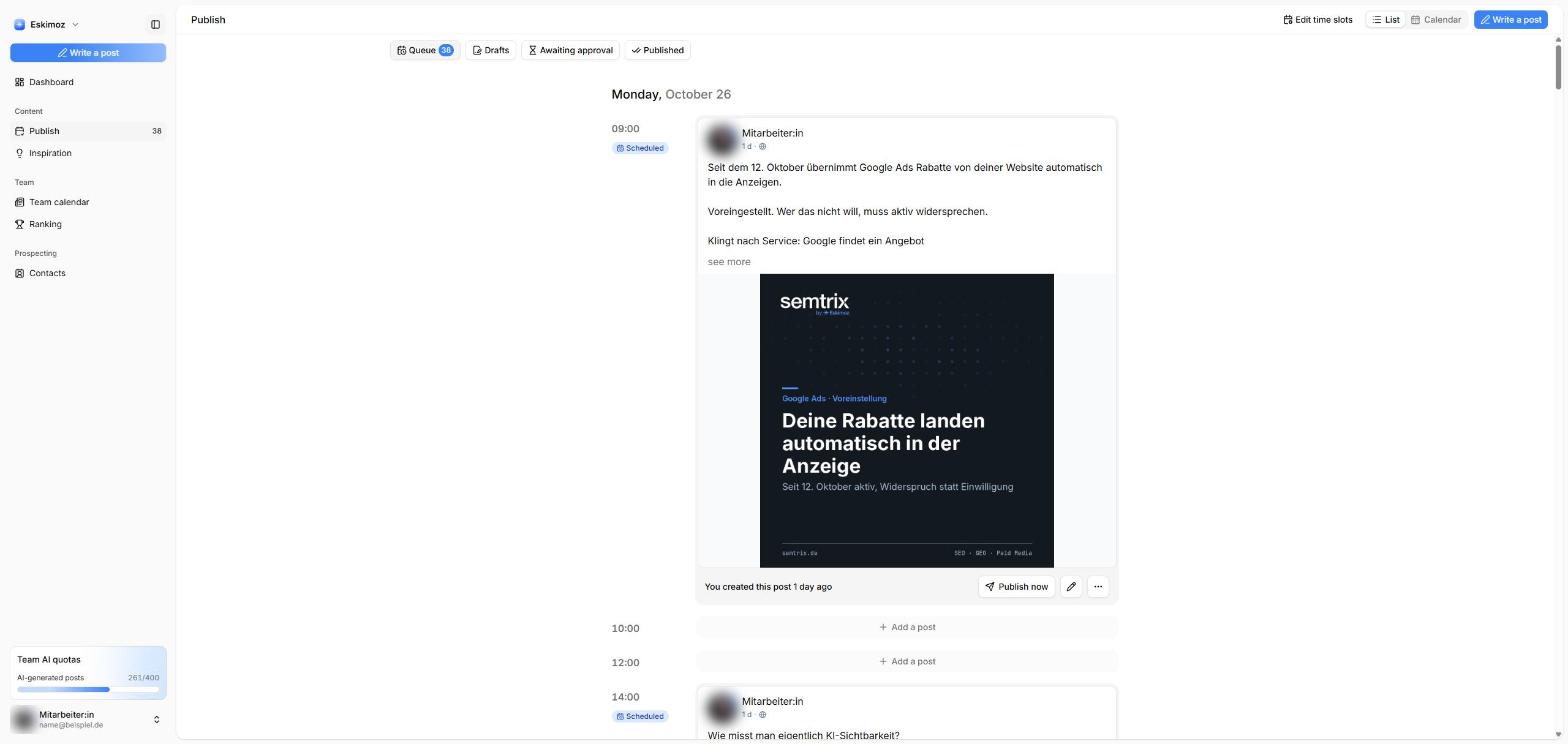Switch to Calendar view
This screenshot has width=1568, height=744.
point(1436,20)
